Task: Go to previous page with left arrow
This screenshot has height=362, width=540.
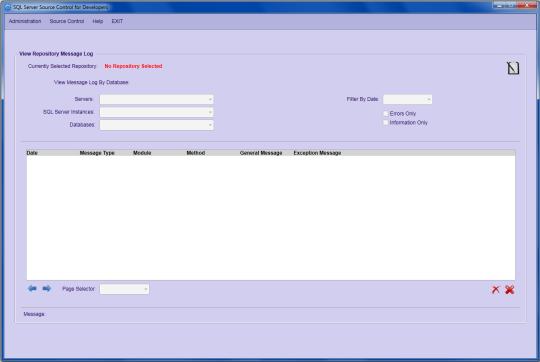Action: pos(32,288)
